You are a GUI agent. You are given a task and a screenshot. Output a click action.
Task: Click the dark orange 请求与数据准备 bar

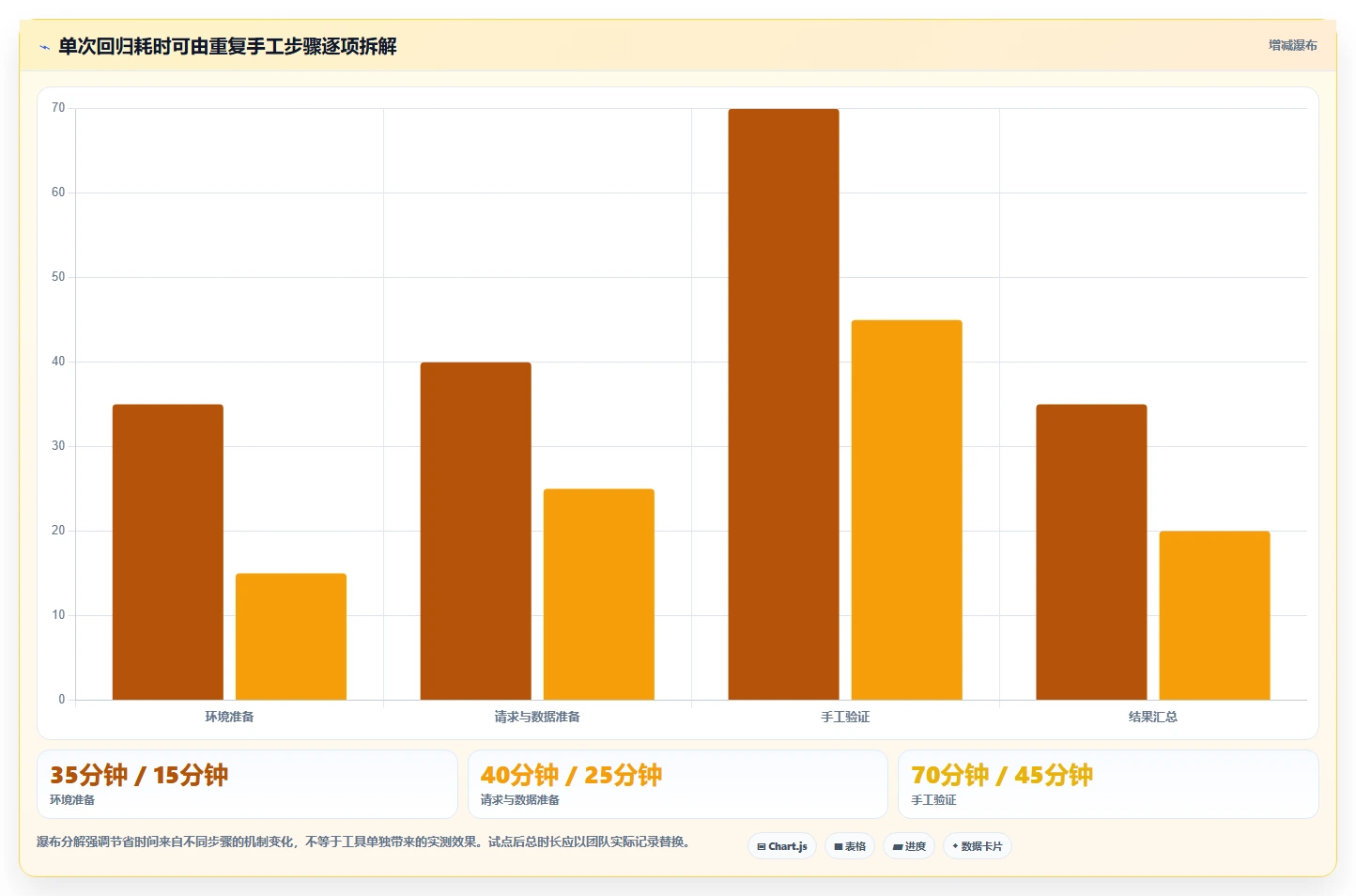tap(476, 531)
